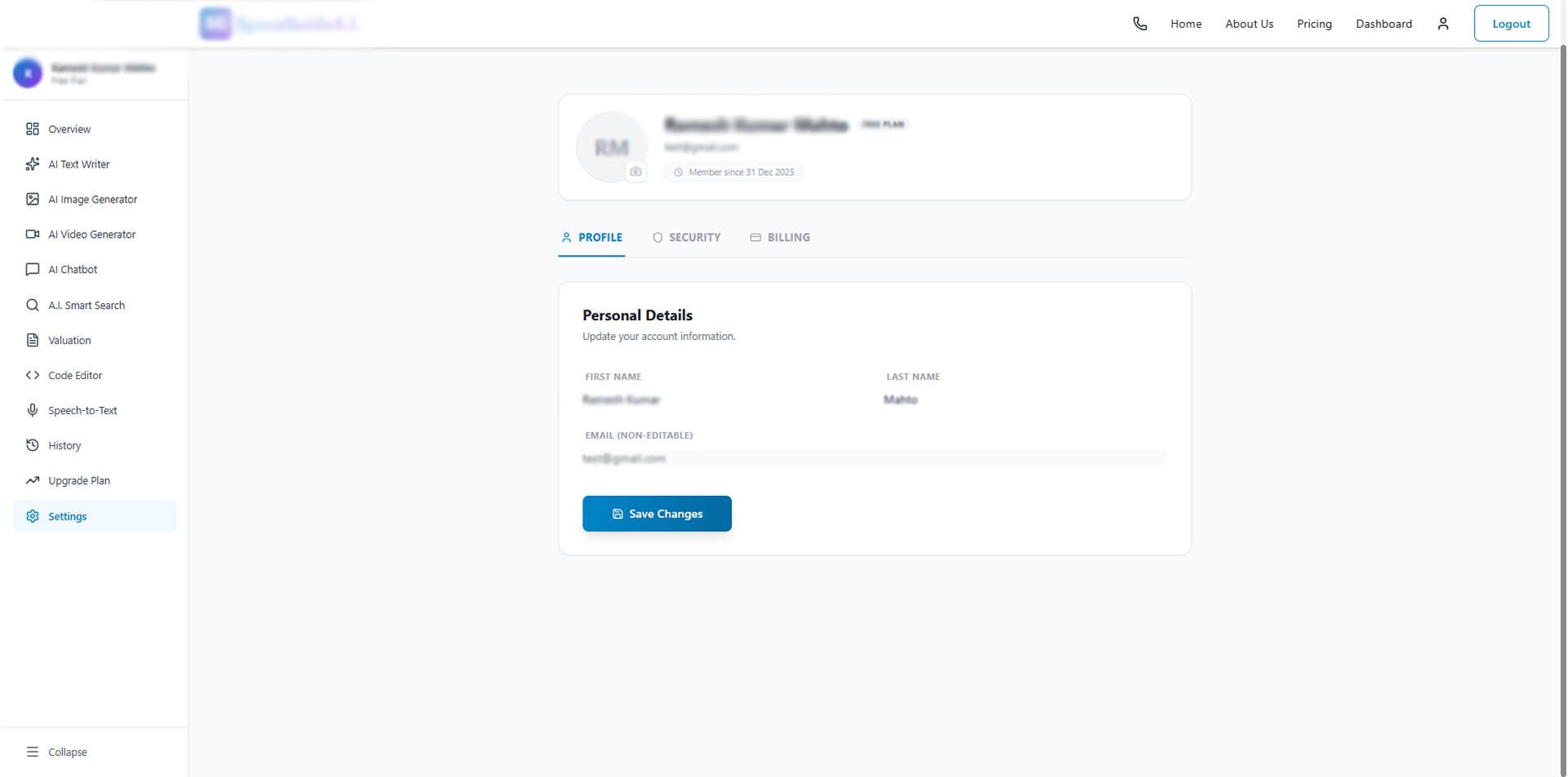Viewport: 1568px width, 777px height.
Task: Go to Home in the top navigation
Action: click(x=1186, y=24)
